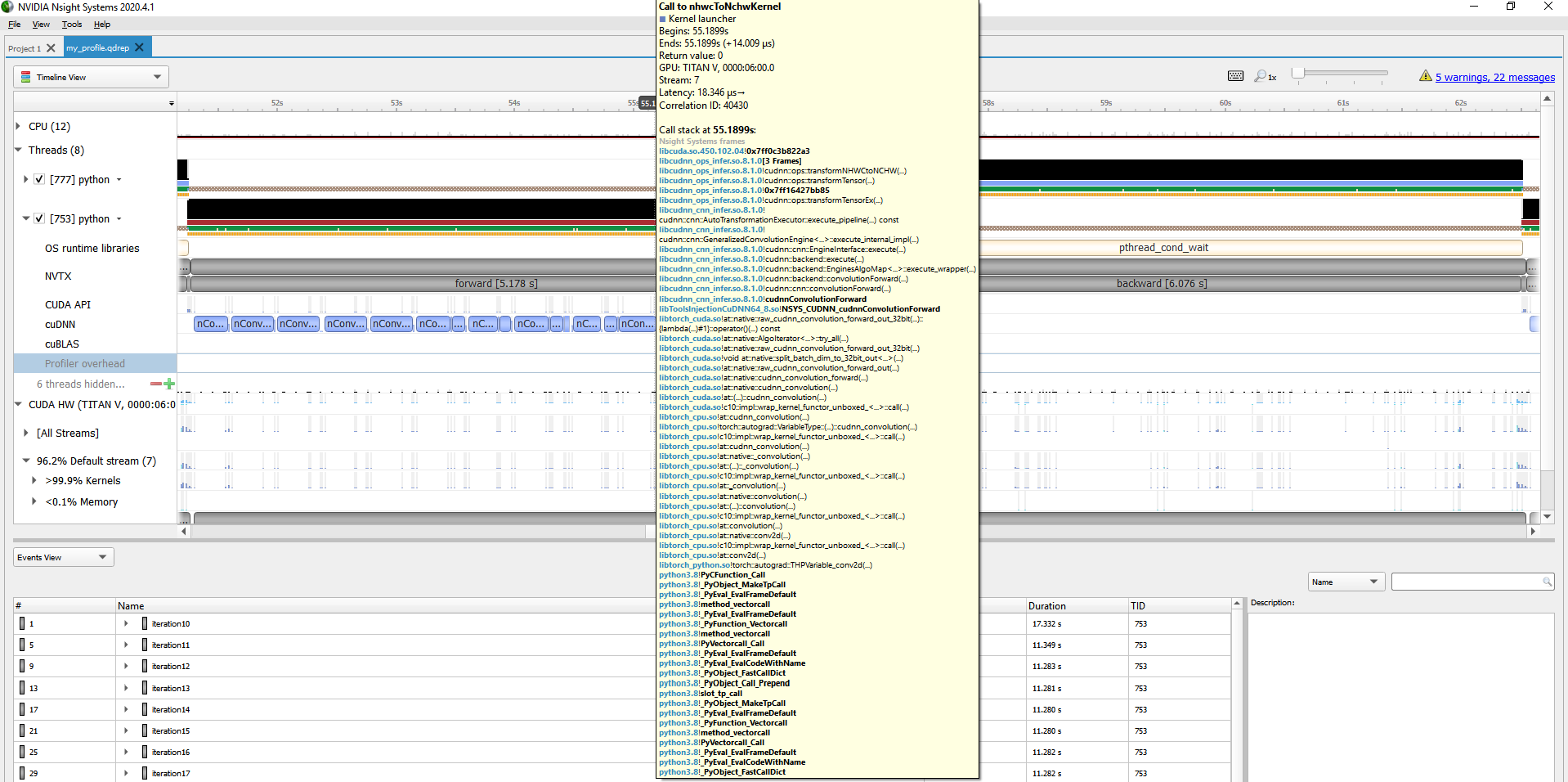Image resolution: width=1568 pixels, height=782 pixels.
Task: Close the my_profile.qdrep tab
Action: [x=139, y=47]
